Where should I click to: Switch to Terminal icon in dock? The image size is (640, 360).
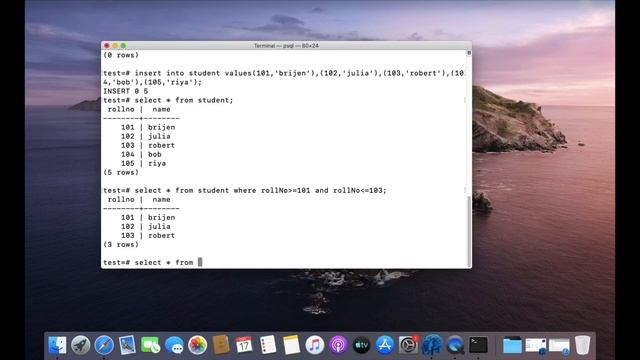point(478,345)
